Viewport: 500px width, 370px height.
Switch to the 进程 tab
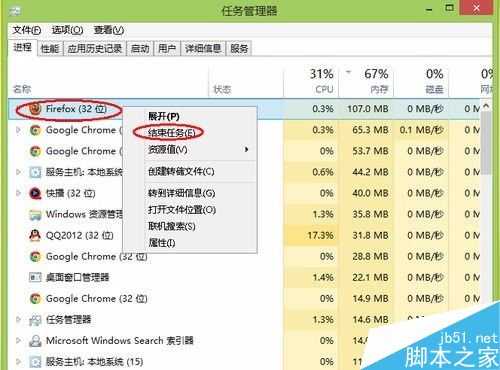[23, 48]
